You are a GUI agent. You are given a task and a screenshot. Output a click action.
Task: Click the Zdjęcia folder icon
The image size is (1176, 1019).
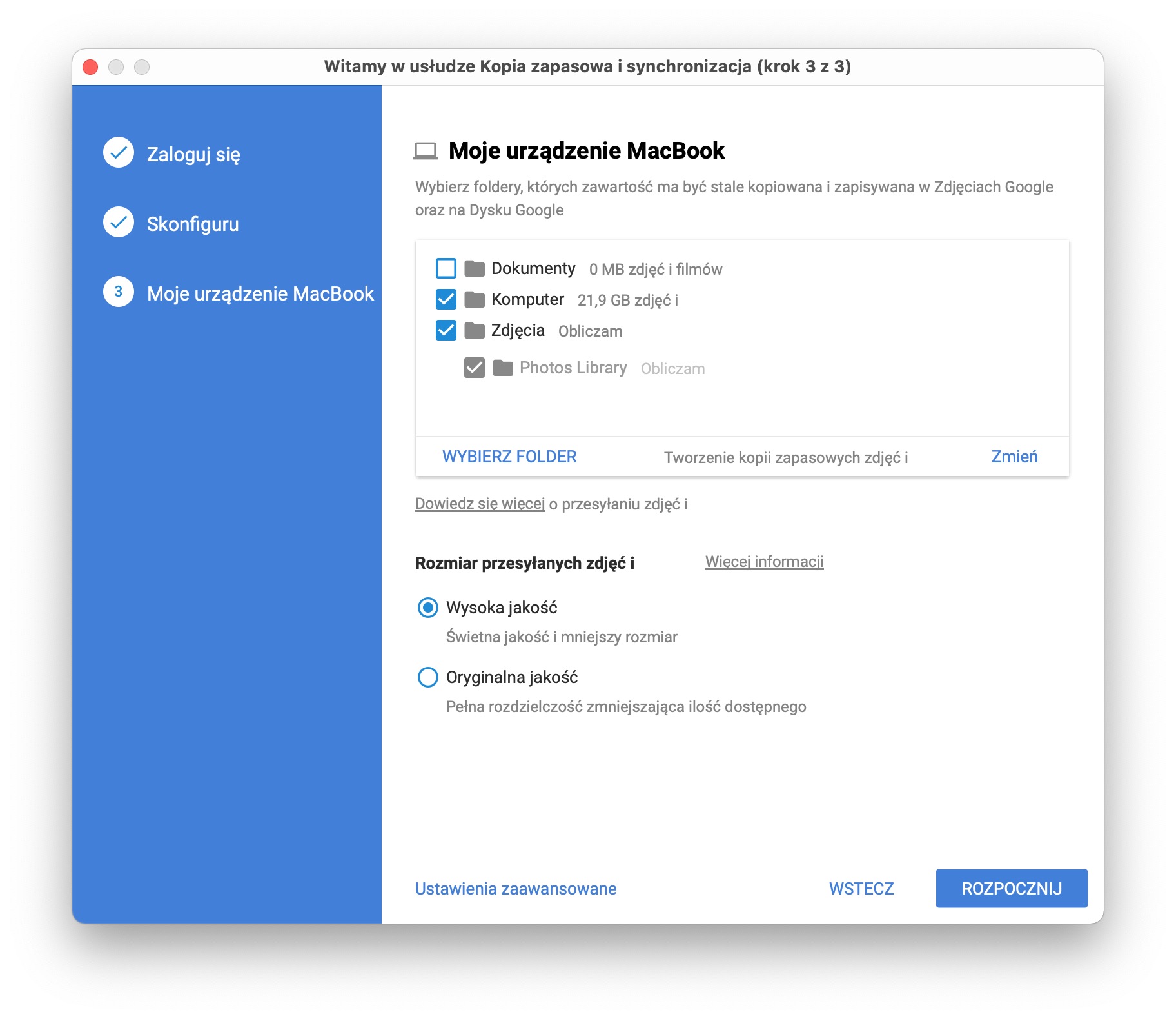[x=475, y=330]
